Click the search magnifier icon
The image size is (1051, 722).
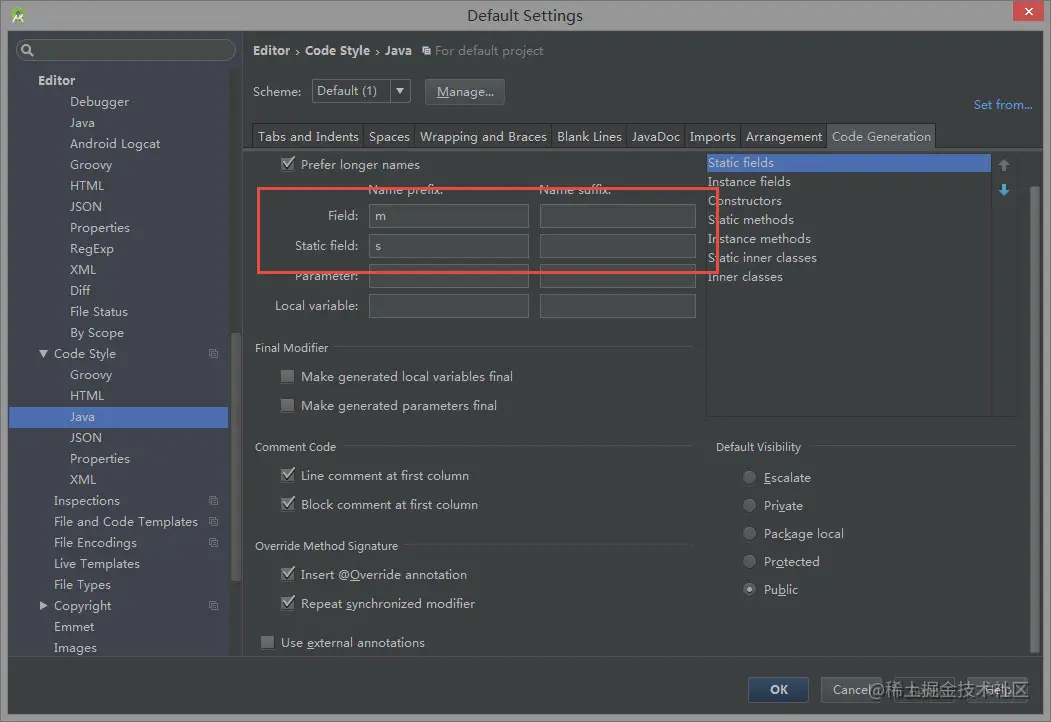click(27, 50)
